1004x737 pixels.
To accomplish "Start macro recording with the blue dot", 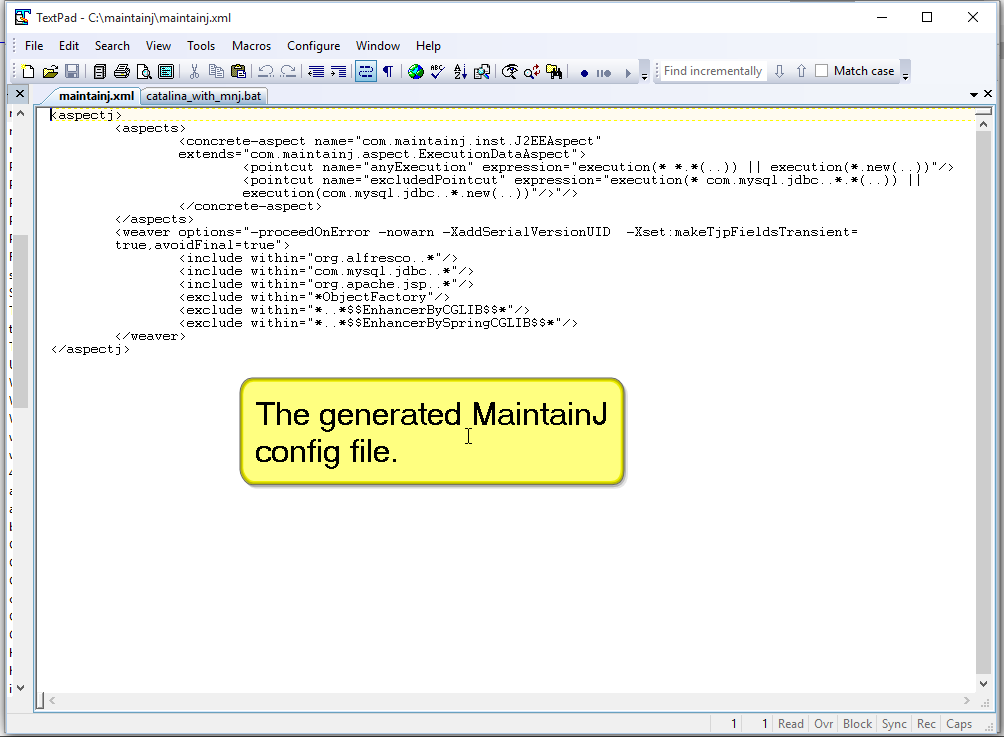I will 584,73.
